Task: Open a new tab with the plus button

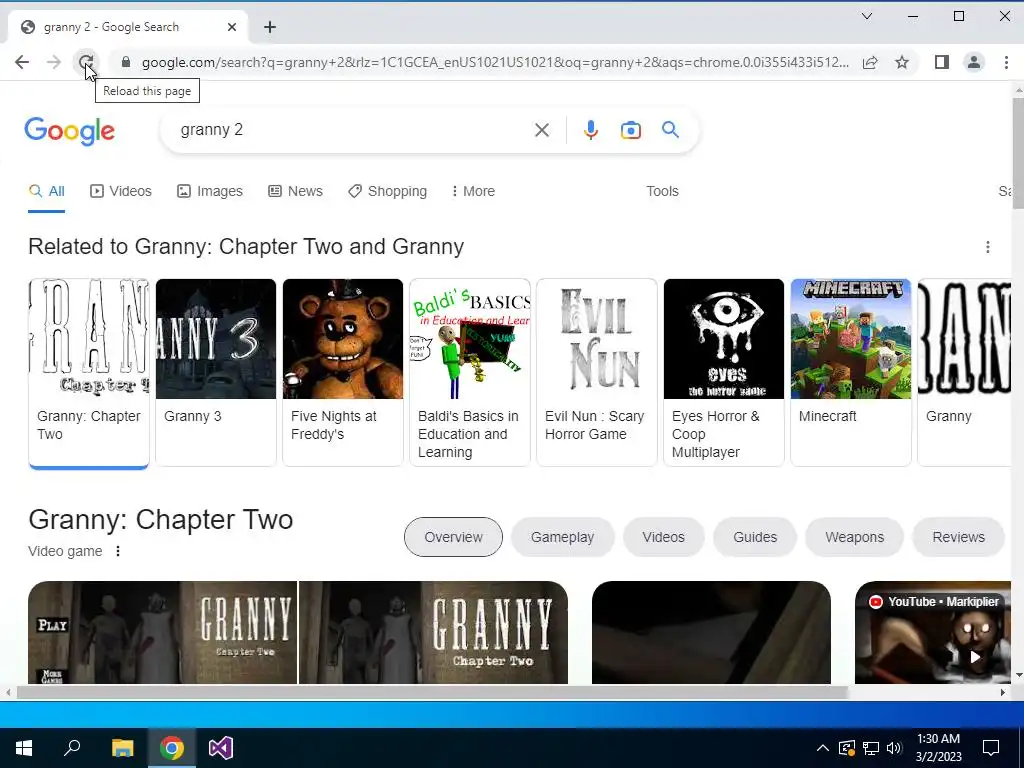Action: [270, 27]
